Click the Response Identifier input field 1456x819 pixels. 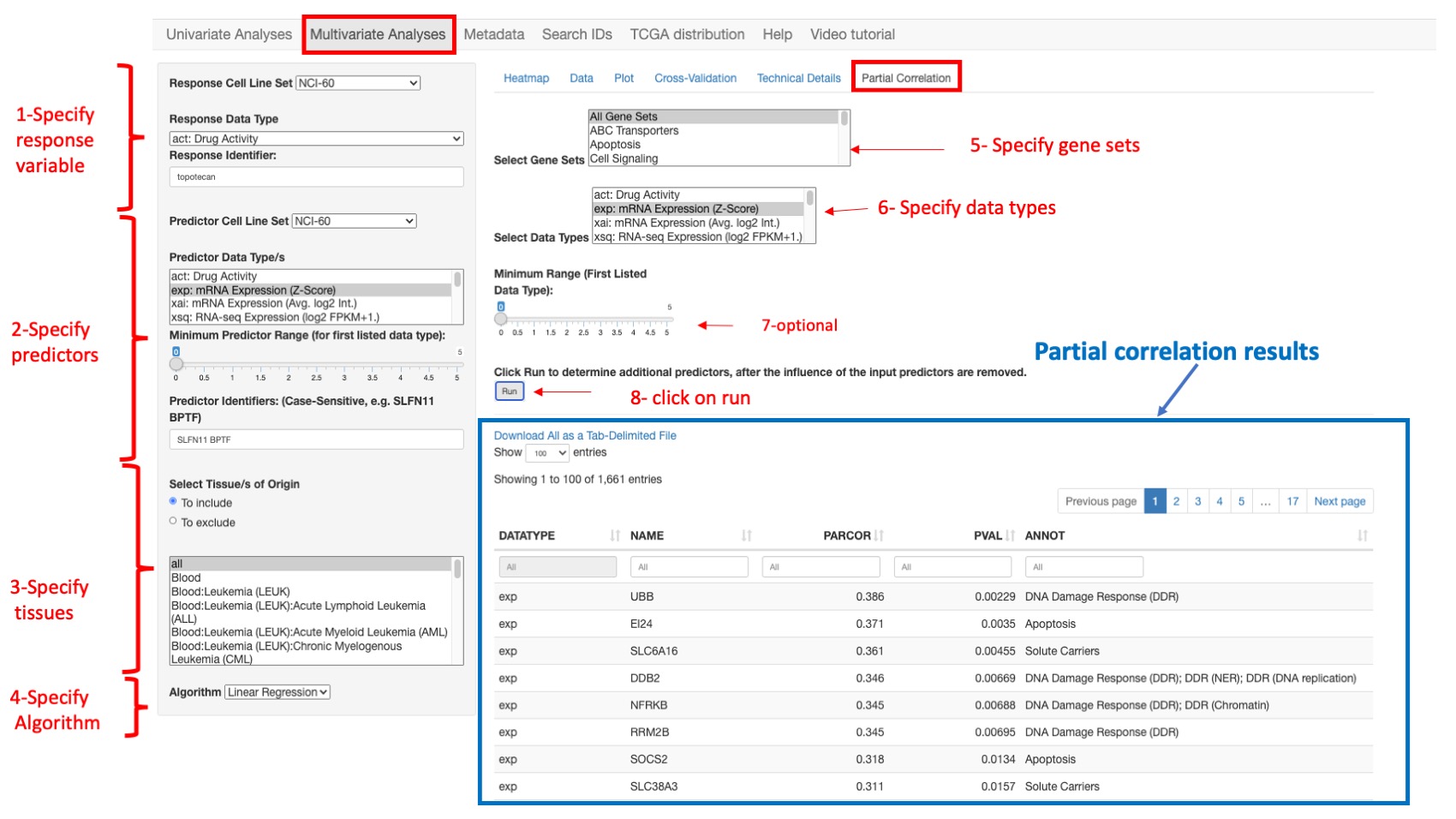tap(316, 176)
